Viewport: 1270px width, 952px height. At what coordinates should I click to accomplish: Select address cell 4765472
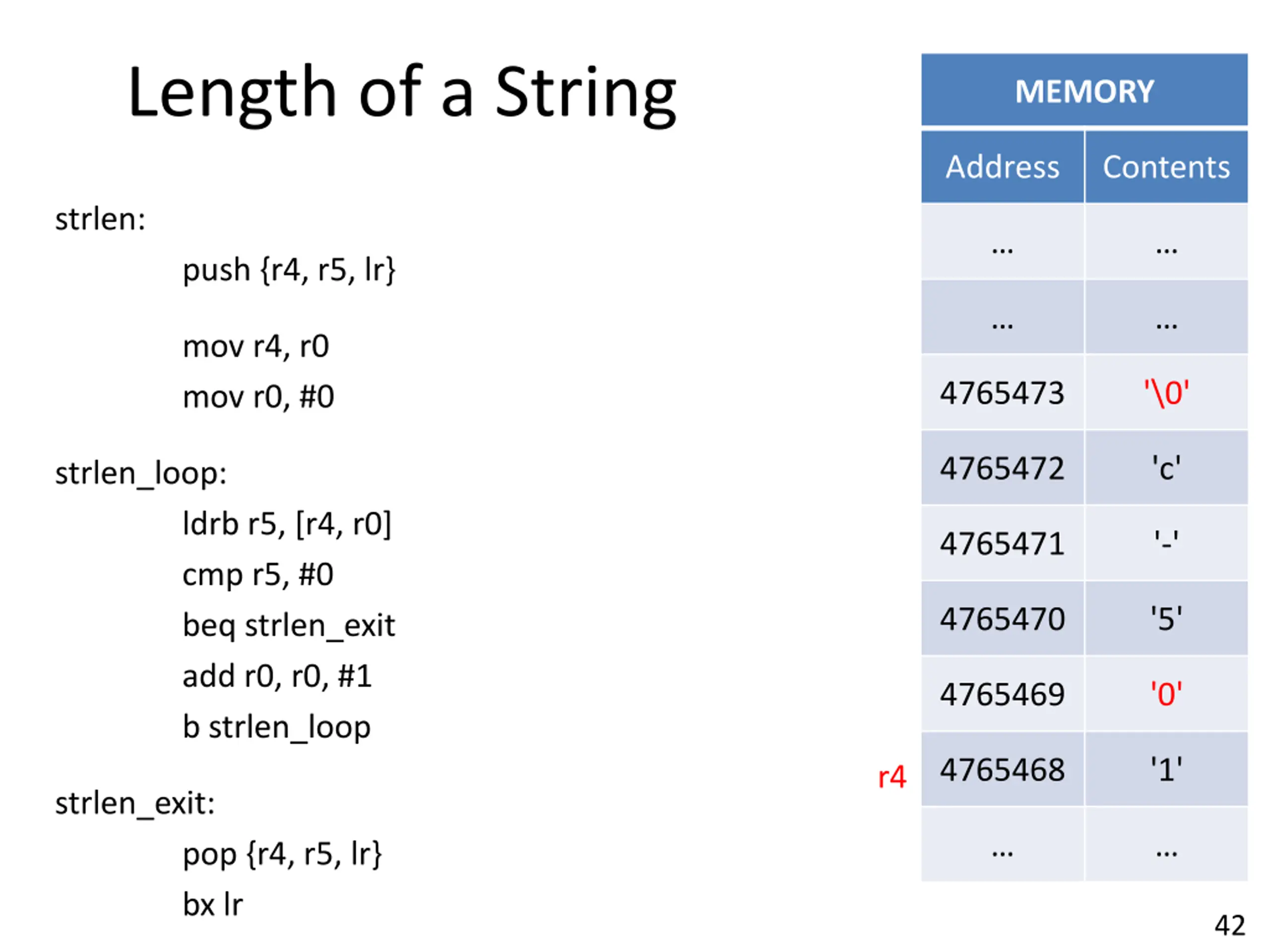pyautogui.click(x=1003, y=468)
